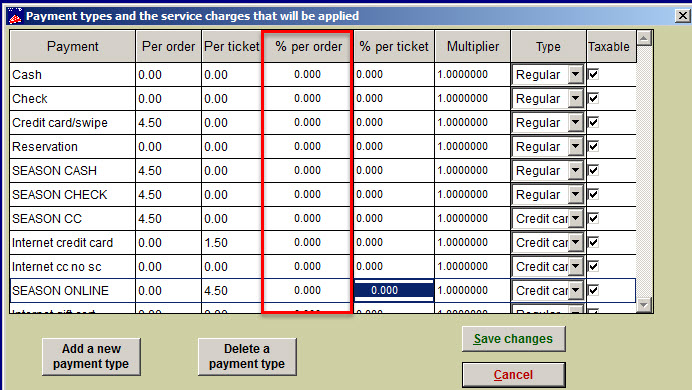Toggle Taxable for SEASON CASH row
692x390 pixels.
tap(594, 170)
